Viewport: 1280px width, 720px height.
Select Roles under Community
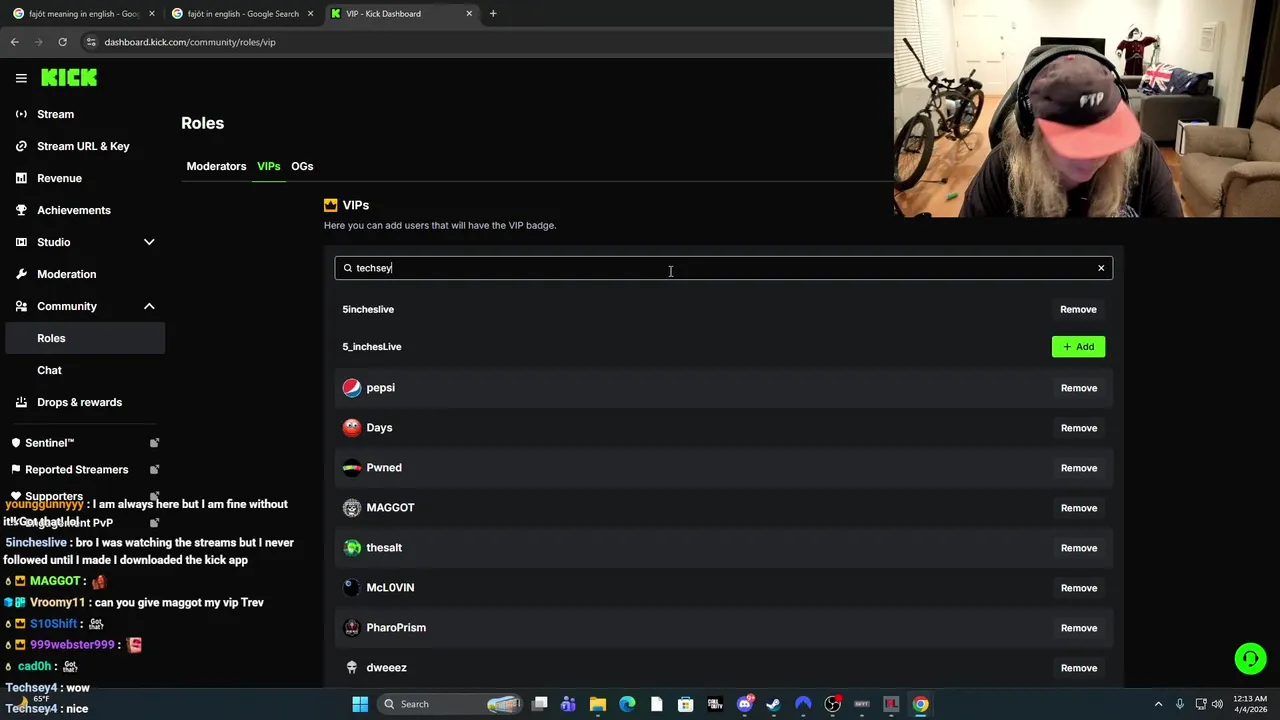[85, 338]
